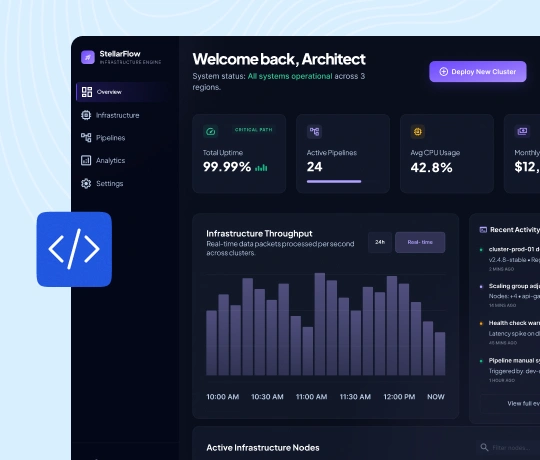The image size is (540, 460).
Task: Click the plus icon on Deploy button
Action: point(444,72)
